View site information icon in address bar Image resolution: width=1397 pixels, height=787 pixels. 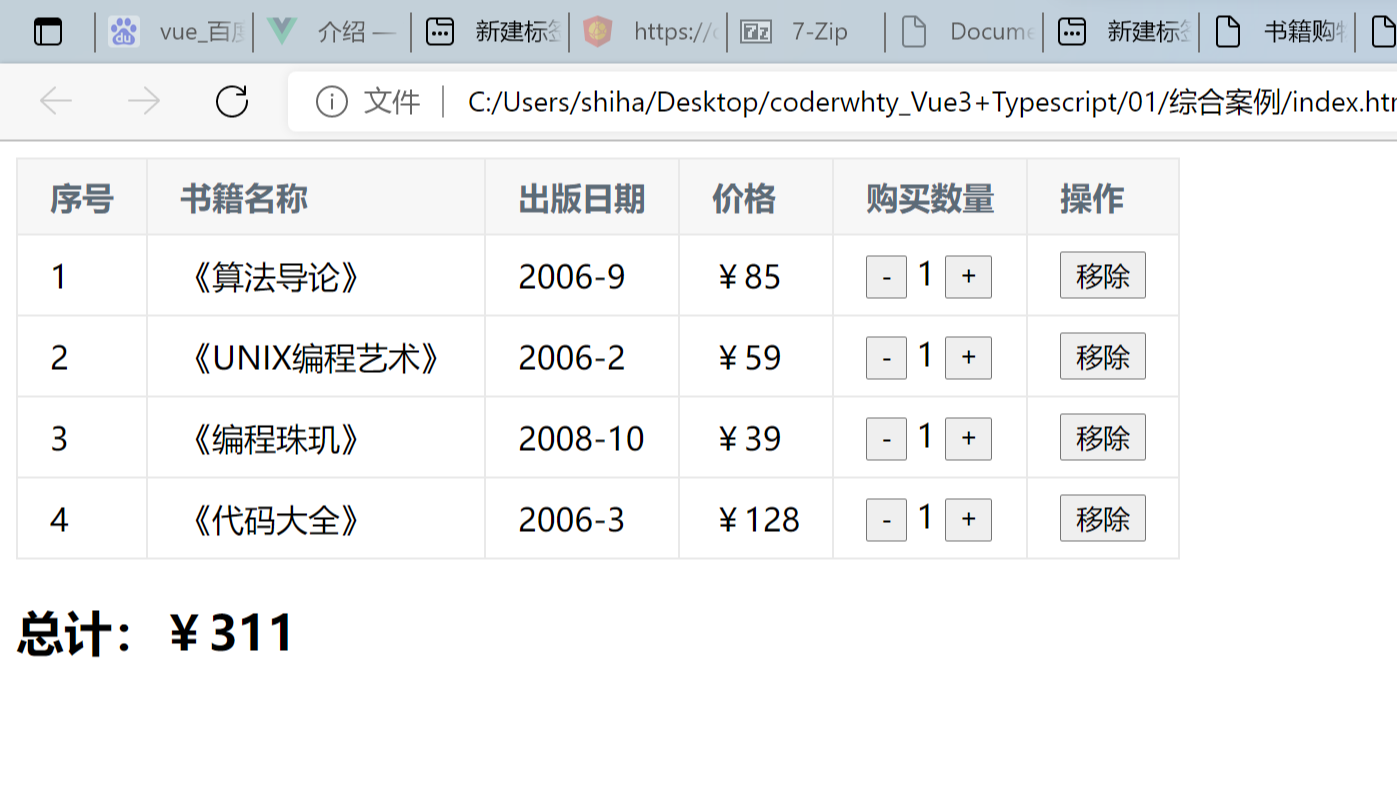[331, 101]
